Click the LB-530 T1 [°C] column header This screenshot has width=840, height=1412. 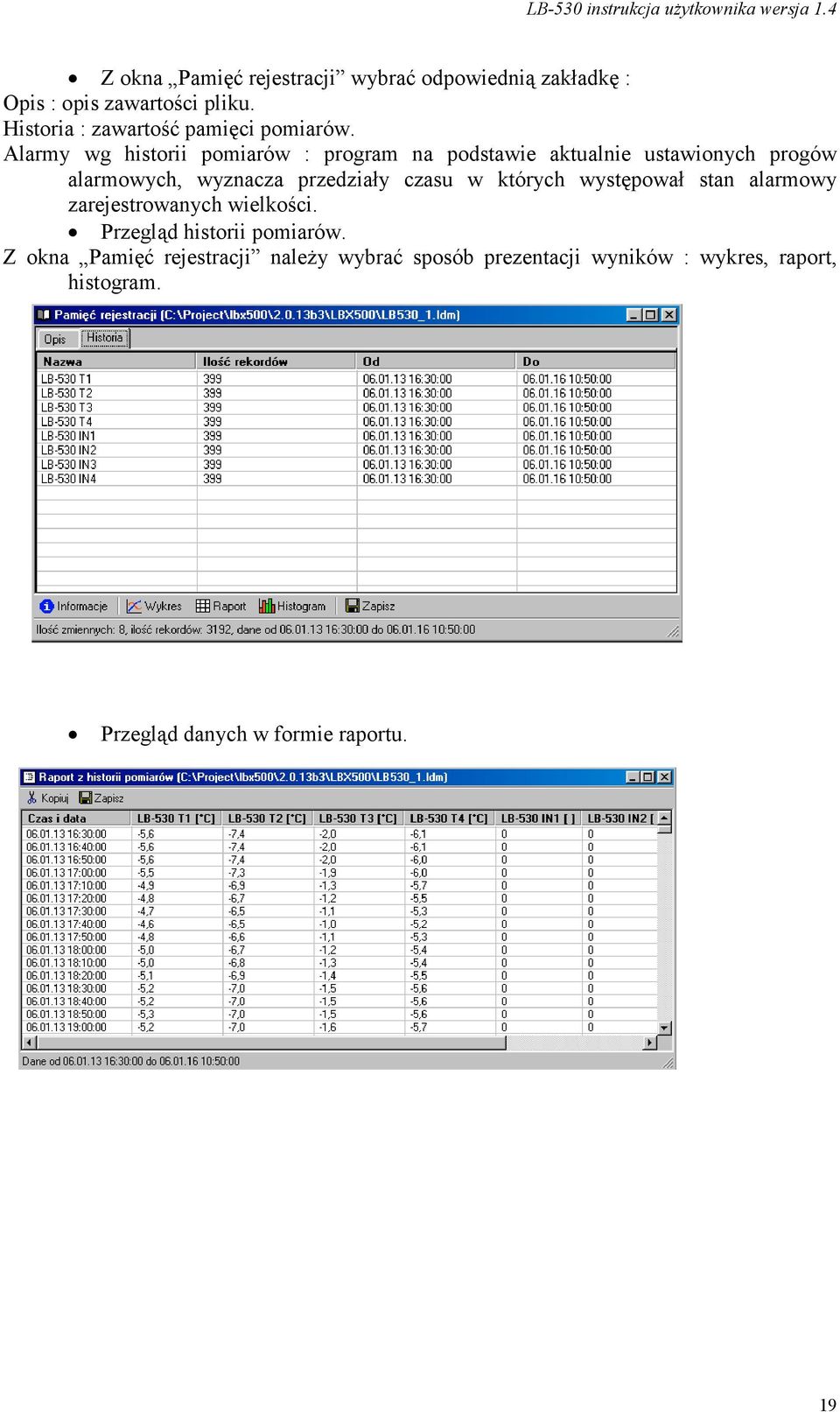click(177, 818)
